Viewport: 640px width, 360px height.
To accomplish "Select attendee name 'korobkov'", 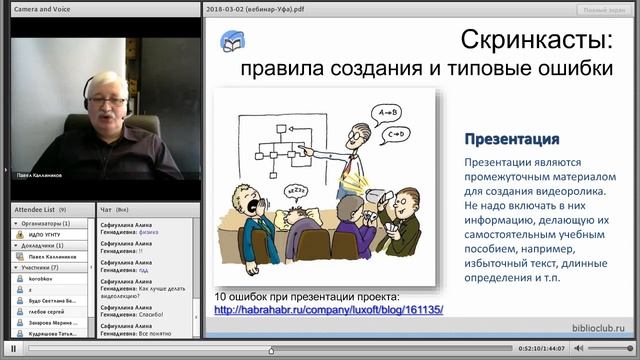I will click(40, 279).
